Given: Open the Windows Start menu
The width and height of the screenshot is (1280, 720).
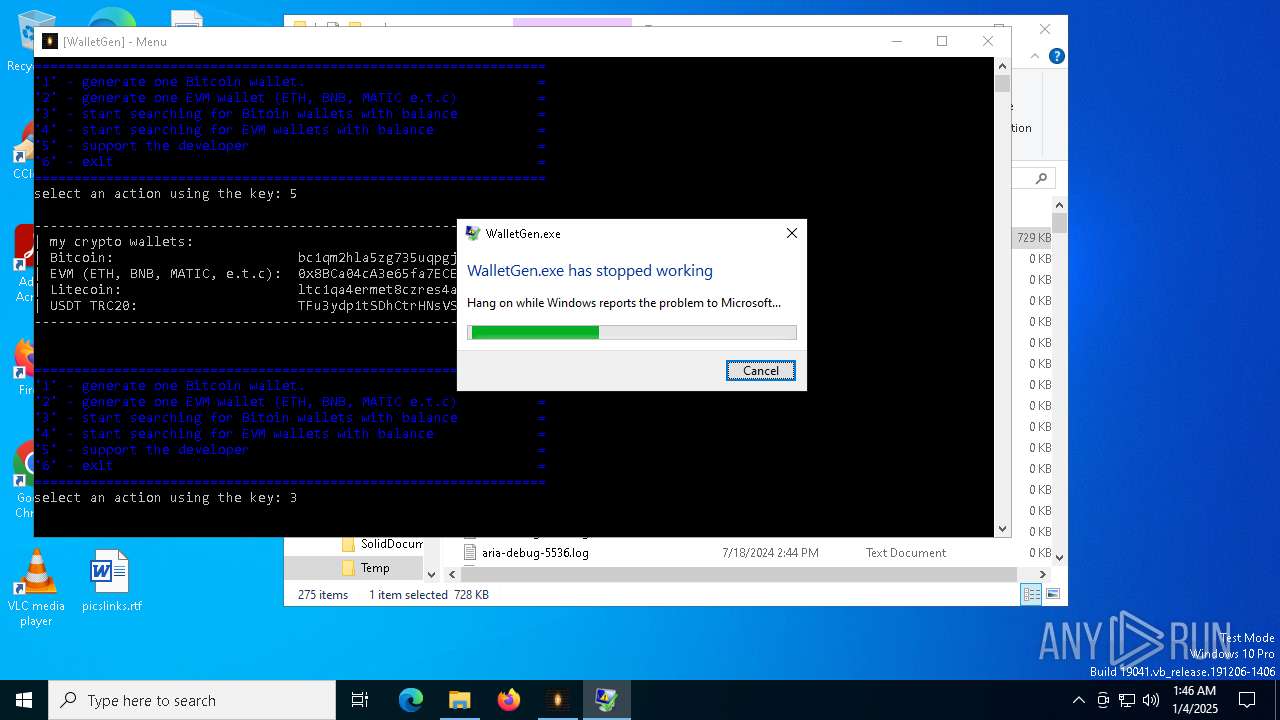Looking at the screenshot, I should point(24,700).
